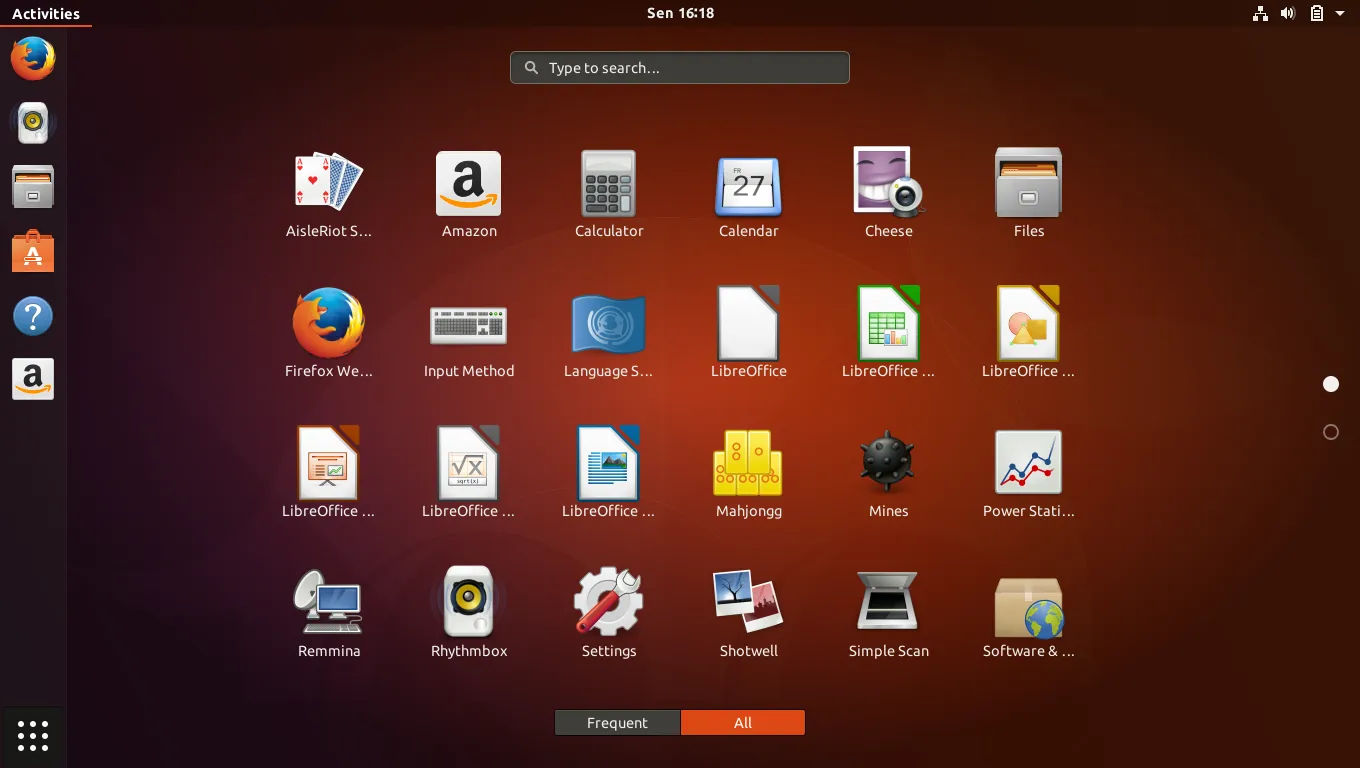
Task: Click the Show Applications dots button
Action: [x=33, y=736]
